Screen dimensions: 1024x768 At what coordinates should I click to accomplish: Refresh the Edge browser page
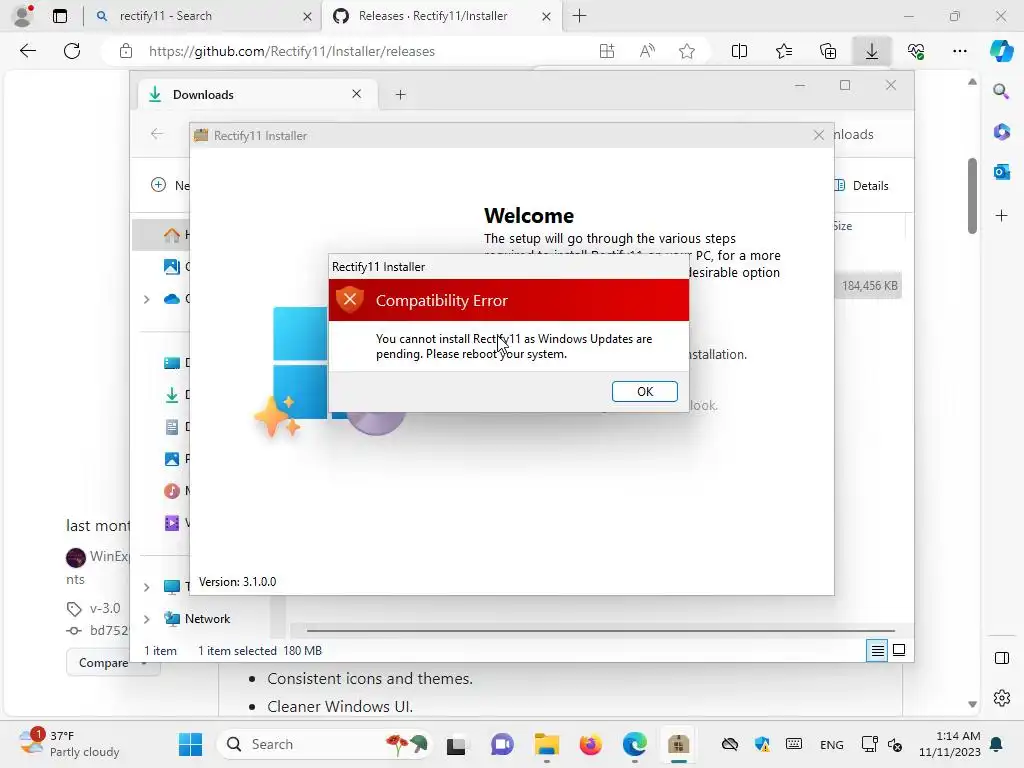(x=72, y=51)
